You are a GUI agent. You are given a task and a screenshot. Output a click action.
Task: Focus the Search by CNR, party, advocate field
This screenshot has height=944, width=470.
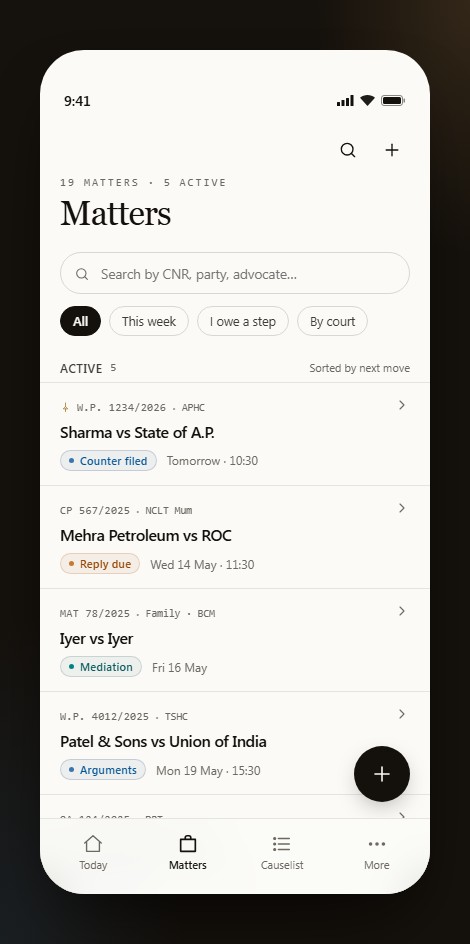235,273
